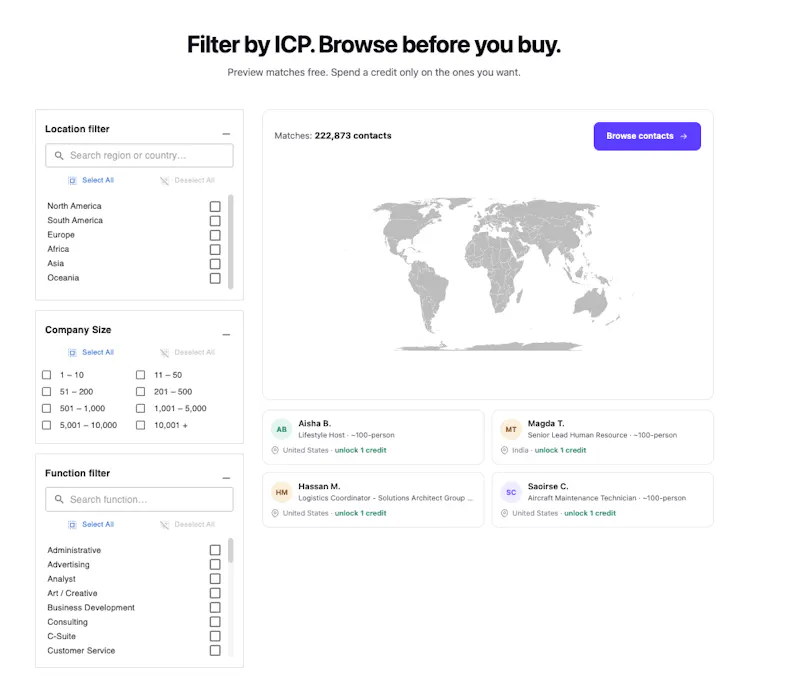This screenshot has height=675, width=800.
Task: Click the AB avatar of Aisha B.
Action: (282, 429)
